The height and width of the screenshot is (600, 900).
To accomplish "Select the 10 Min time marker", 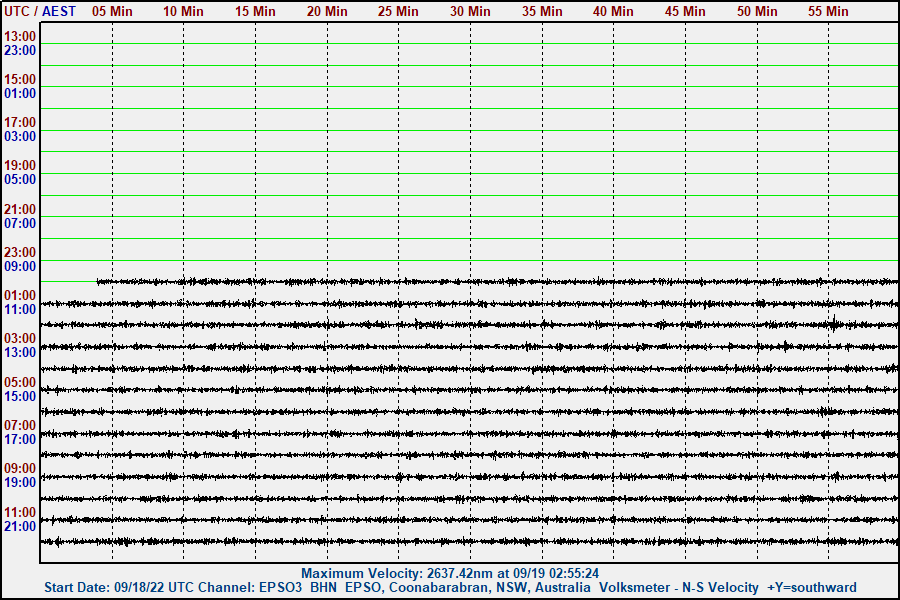I will tap(183, 11).
